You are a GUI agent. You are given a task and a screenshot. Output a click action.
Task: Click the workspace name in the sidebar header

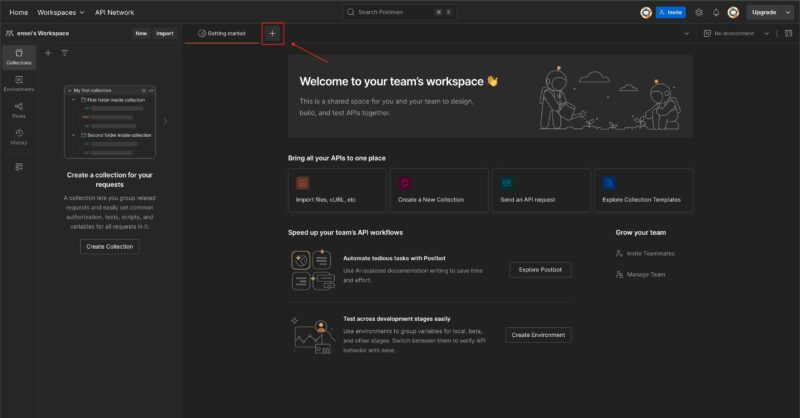(43, 33)
